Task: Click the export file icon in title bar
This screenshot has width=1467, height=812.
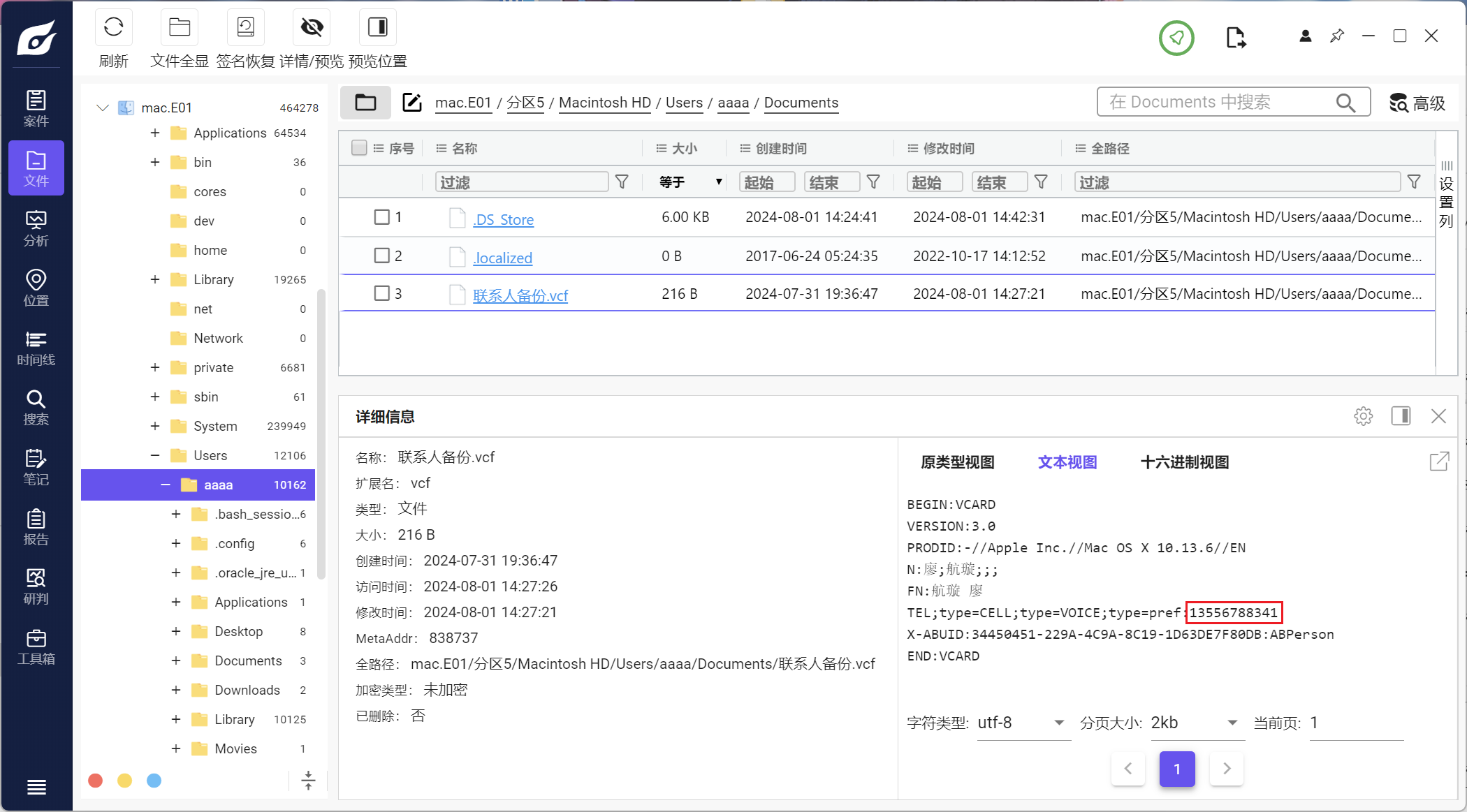Action: coord(1236,37)
